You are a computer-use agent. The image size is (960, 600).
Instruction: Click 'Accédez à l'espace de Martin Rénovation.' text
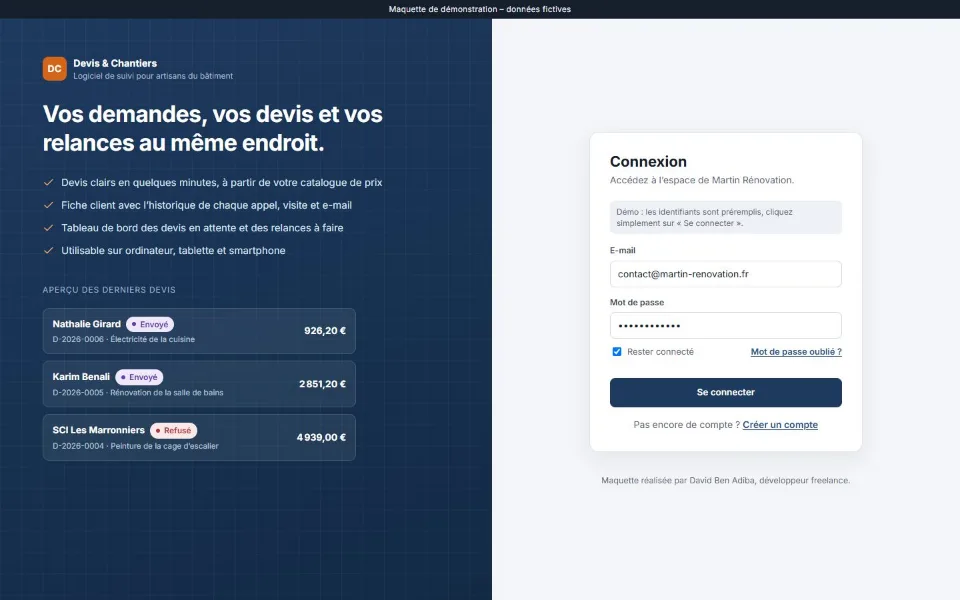tap(702, 180)
